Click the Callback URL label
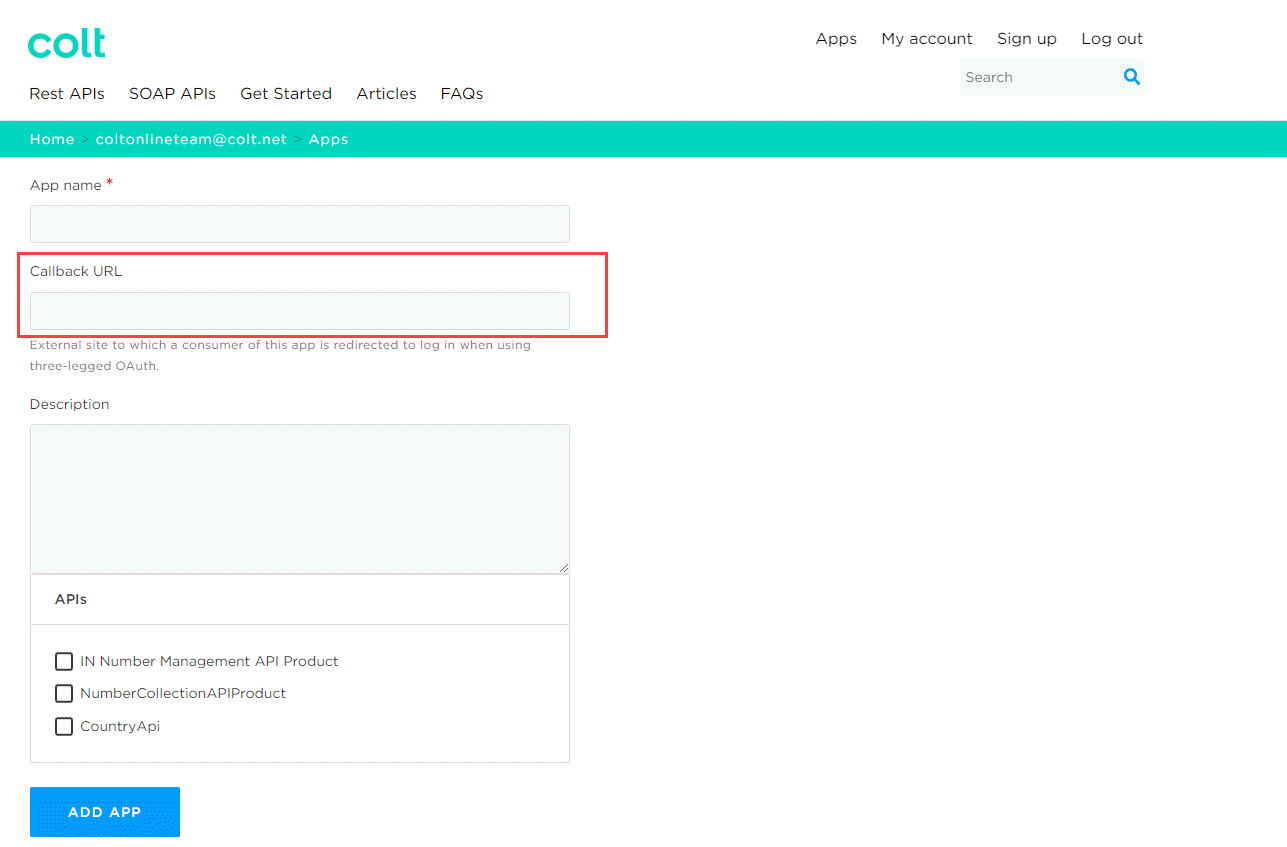Viewport: 1287px width, 847px height. [x=76, y=271]
